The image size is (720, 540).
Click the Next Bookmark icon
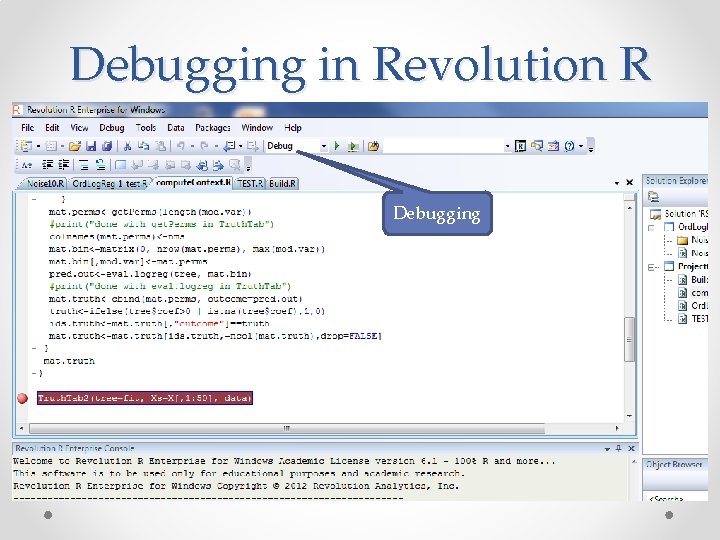[x=153, y=165]
